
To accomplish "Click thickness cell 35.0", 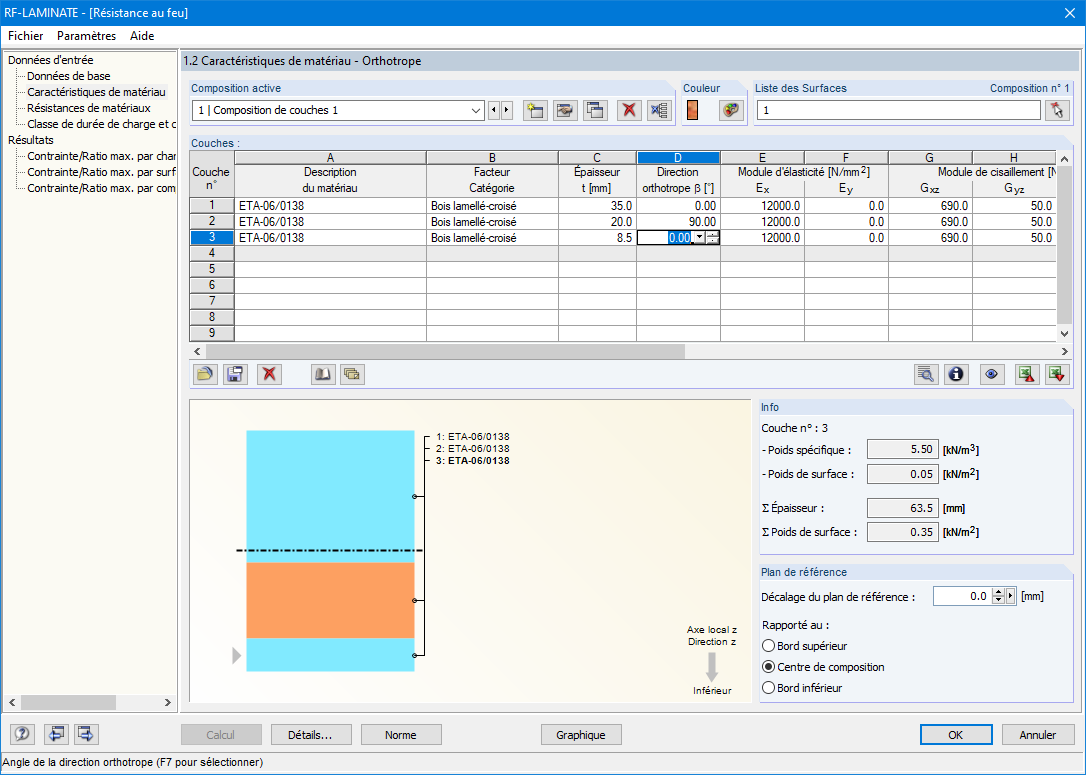I will tap(597, 206).
